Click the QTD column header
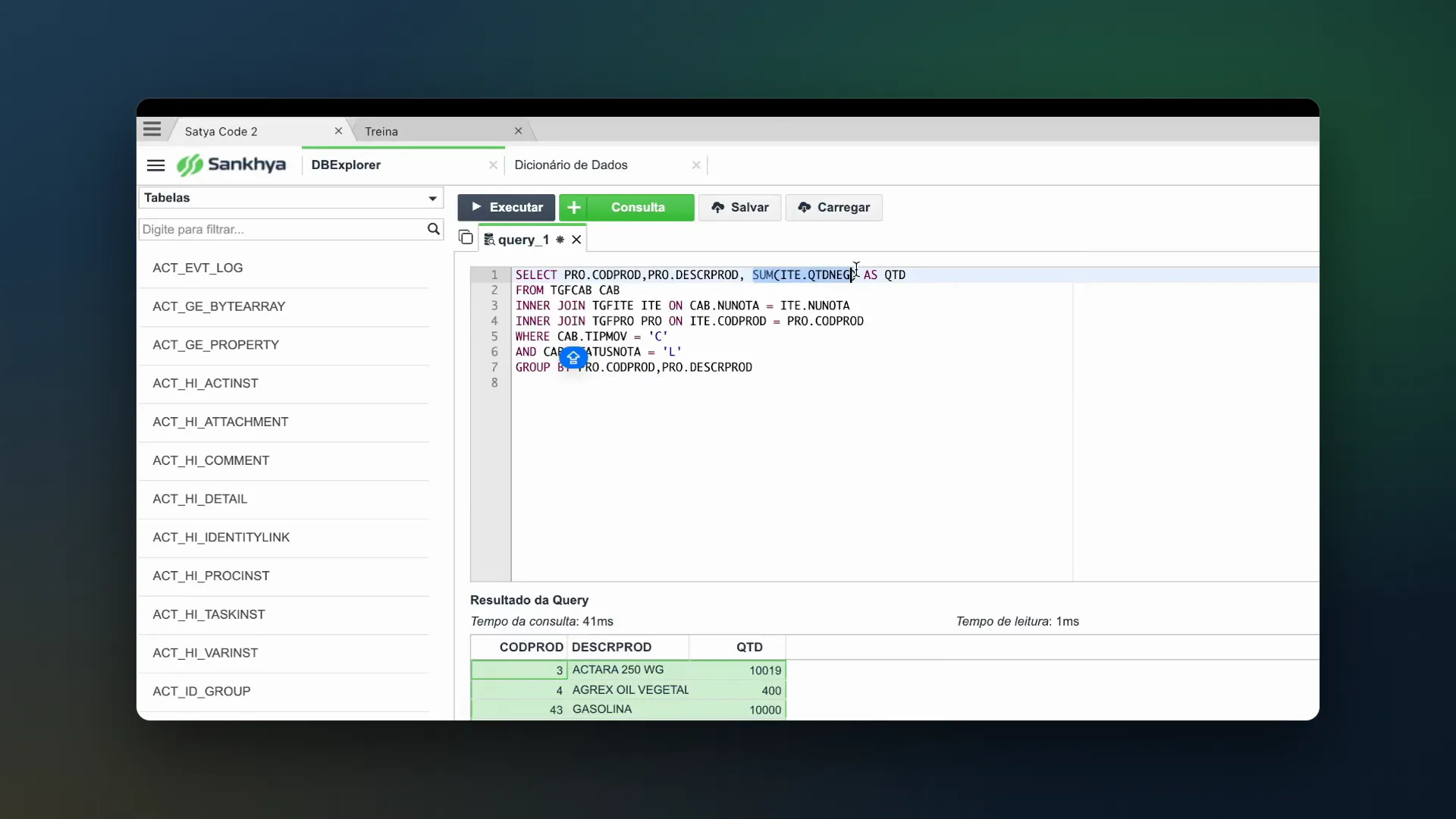This screenshot has height=819, width=1456. [737, 648]
